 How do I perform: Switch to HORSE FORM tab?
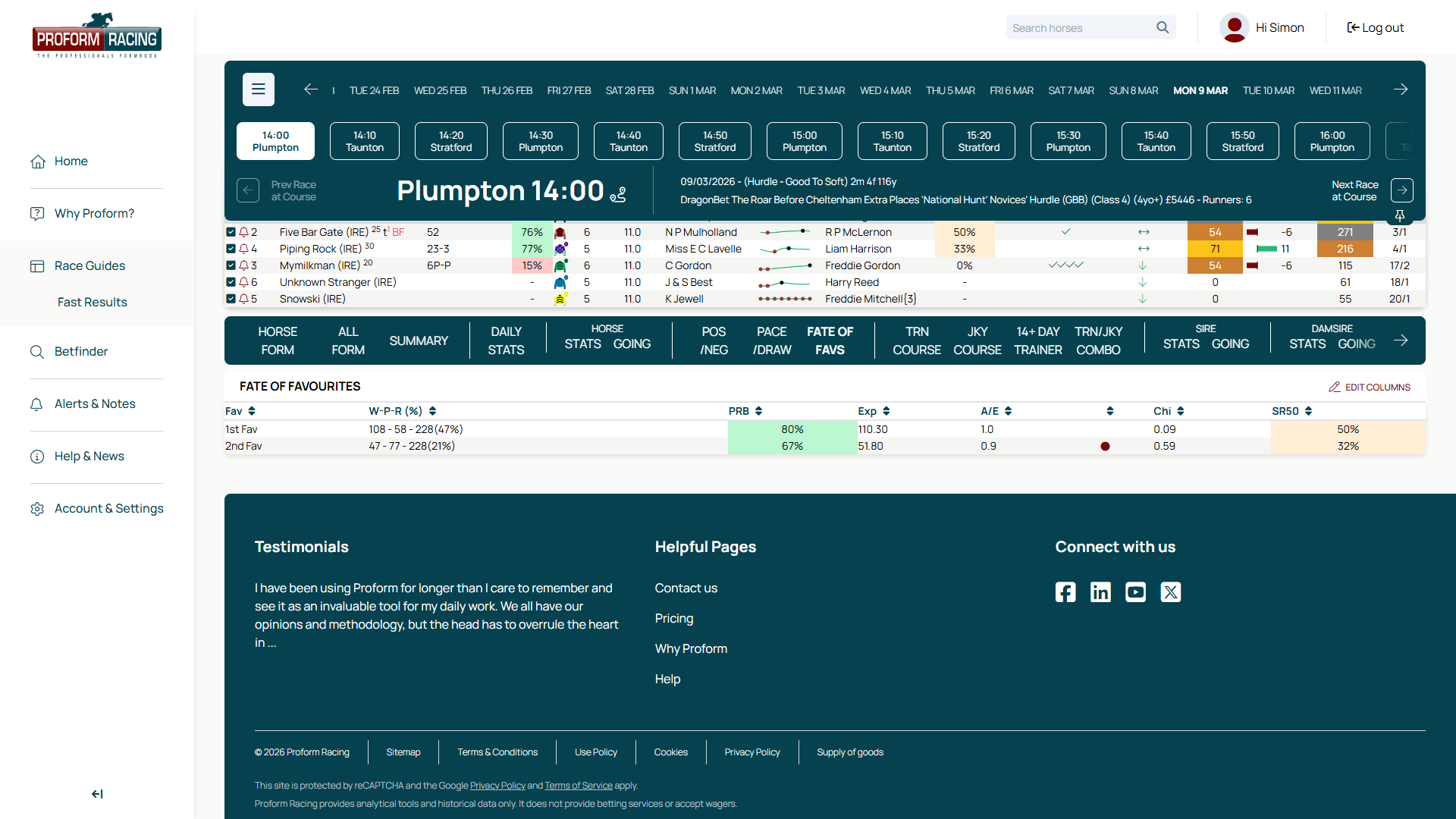[278, 340]
